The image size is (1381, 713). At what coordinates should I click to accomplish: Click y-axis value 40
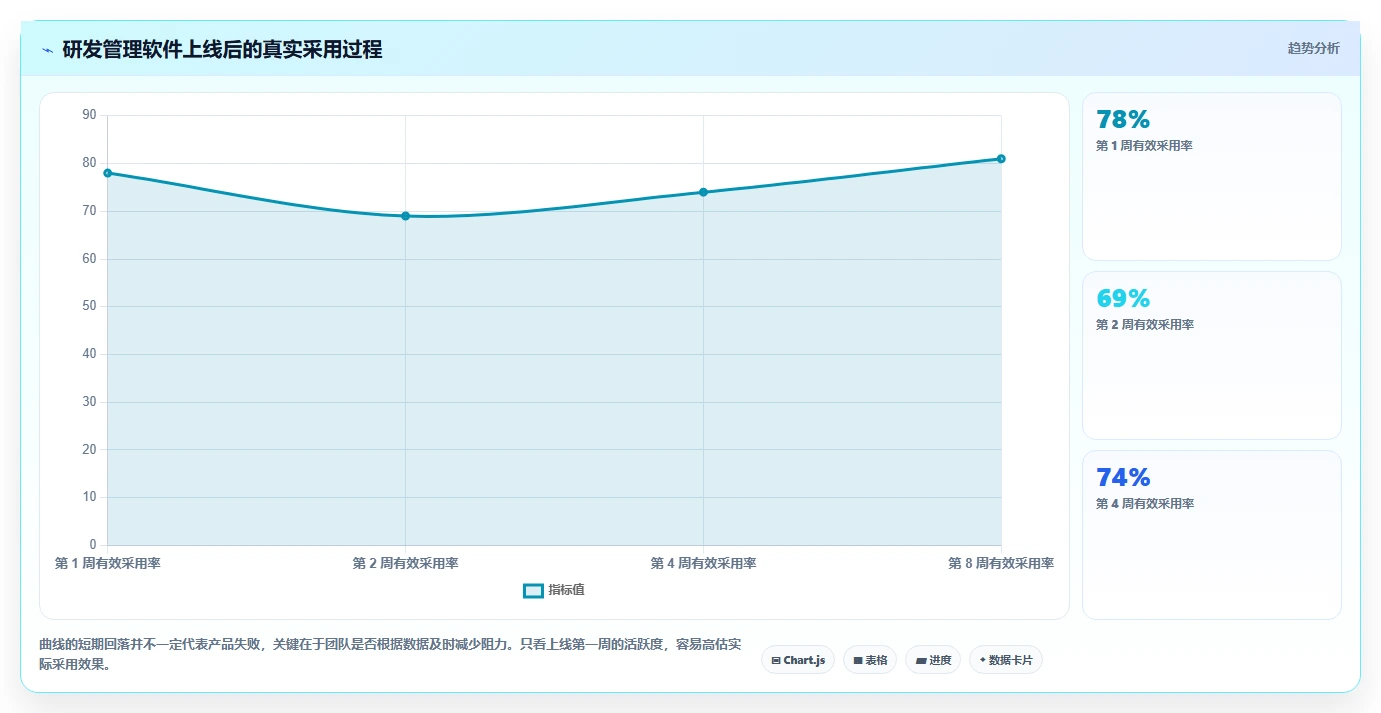point(89,354)
